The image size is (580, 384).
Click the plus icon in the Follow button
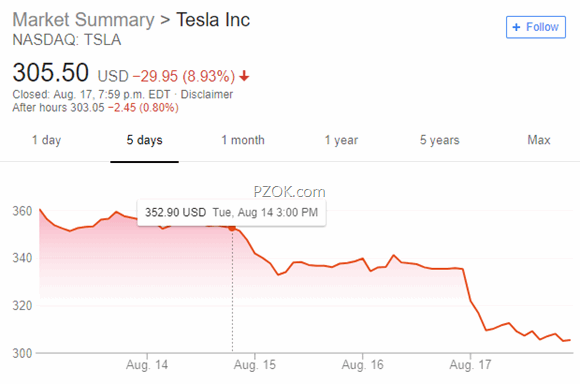tap(516, 27)
